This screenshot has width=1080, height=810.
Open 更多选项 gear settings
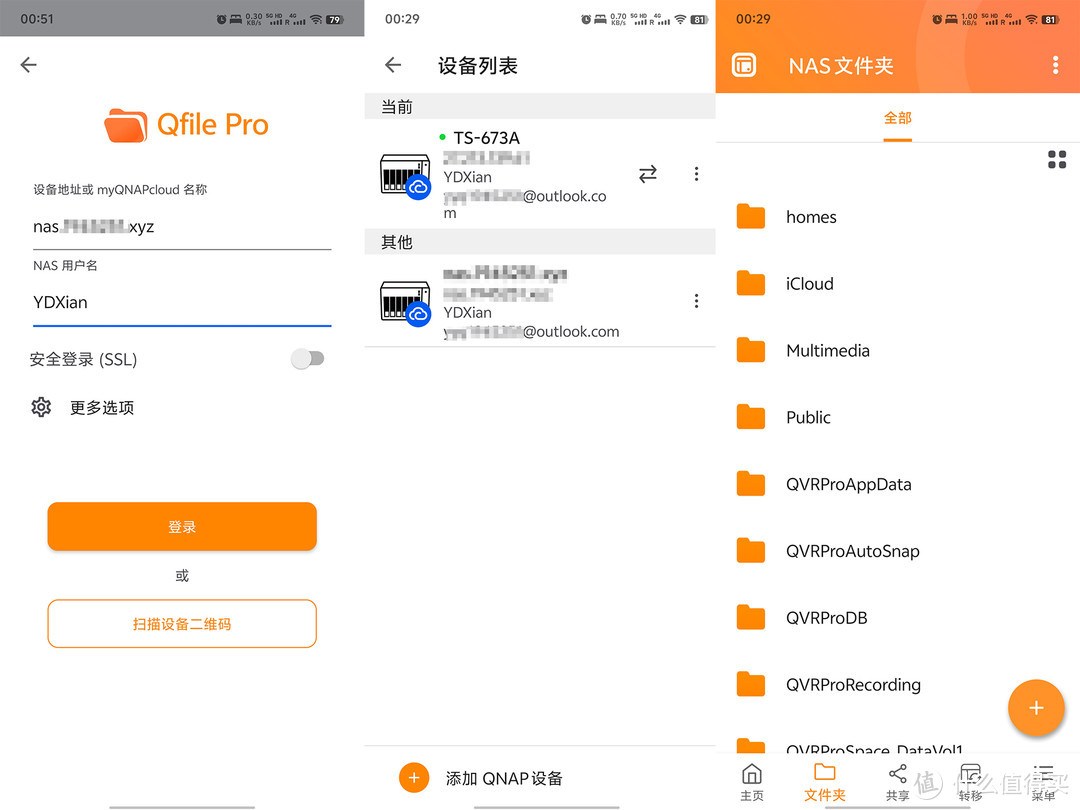click(41, 407)
